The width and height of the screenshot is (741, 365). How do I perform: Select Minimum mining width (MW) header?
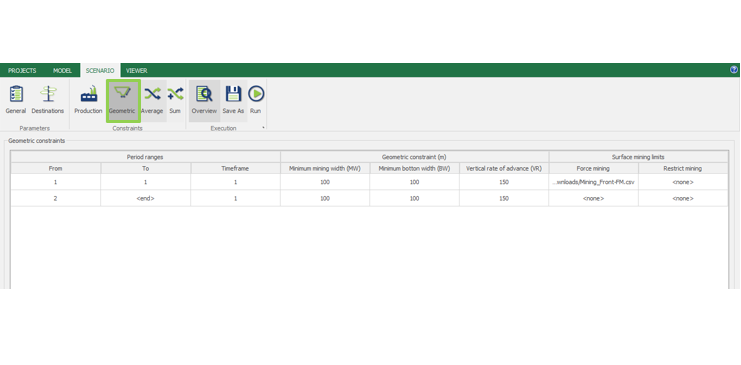coord(325,168)
